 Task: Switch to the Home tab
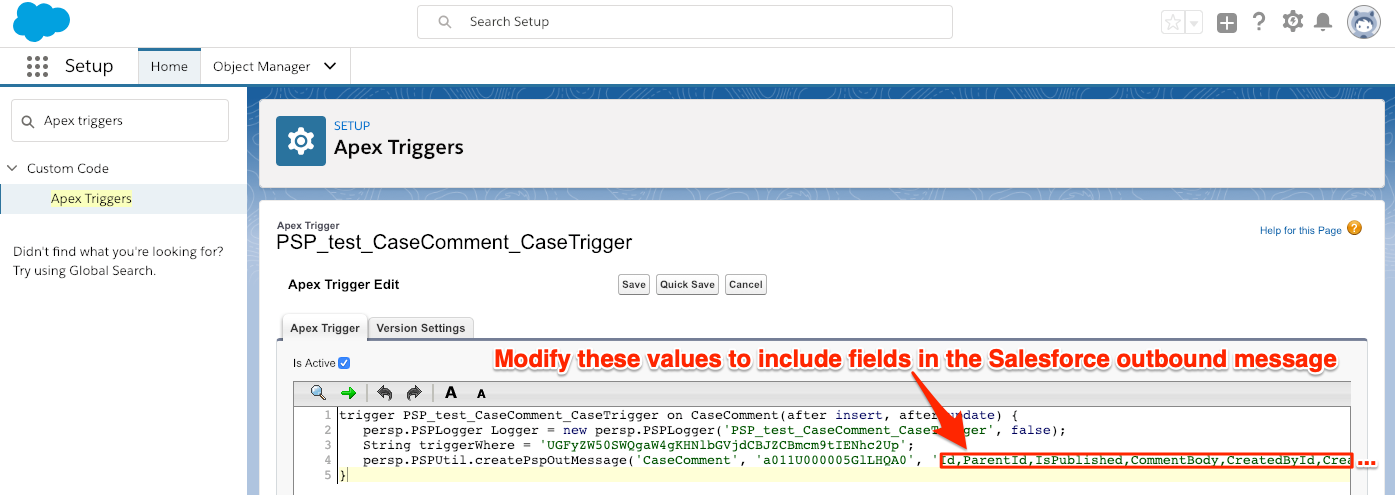(x=169, y=66)
